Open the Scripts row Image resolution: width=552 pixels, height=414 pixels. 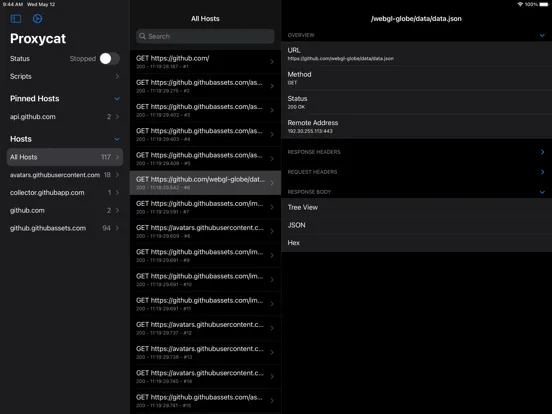click(65, 76)
